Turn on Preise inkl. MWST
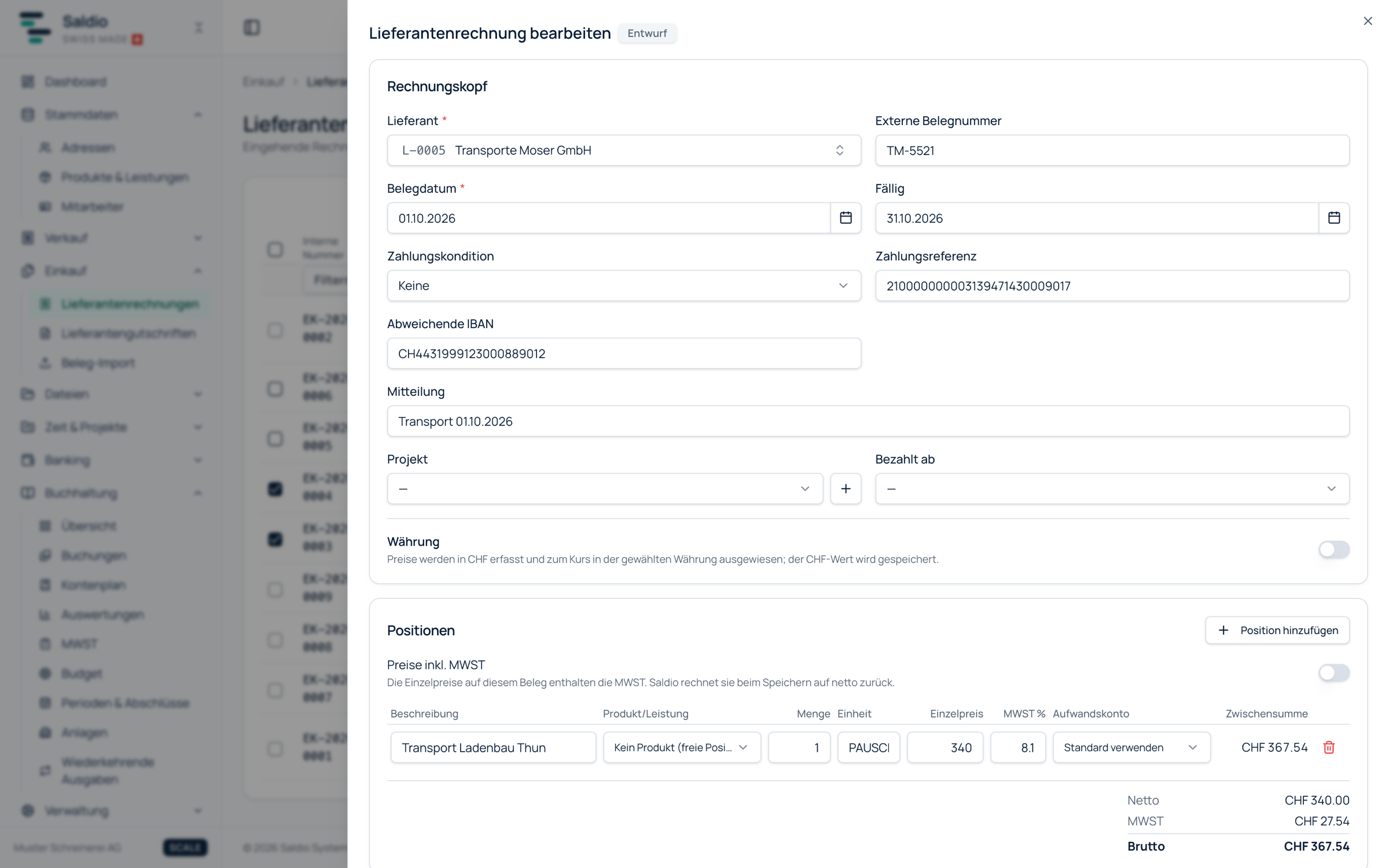The width and height of the screenshot is (1389, 868). [1334, 672]
